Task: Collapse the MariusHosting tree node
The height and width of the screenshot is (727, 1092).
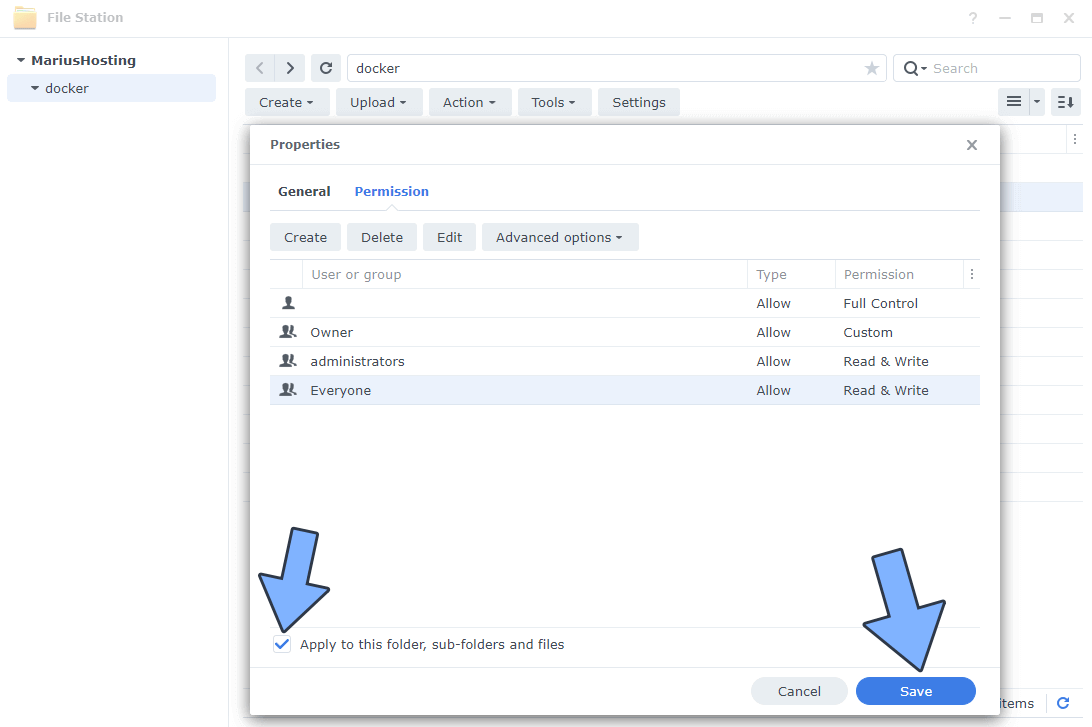Action: (21, 61)
